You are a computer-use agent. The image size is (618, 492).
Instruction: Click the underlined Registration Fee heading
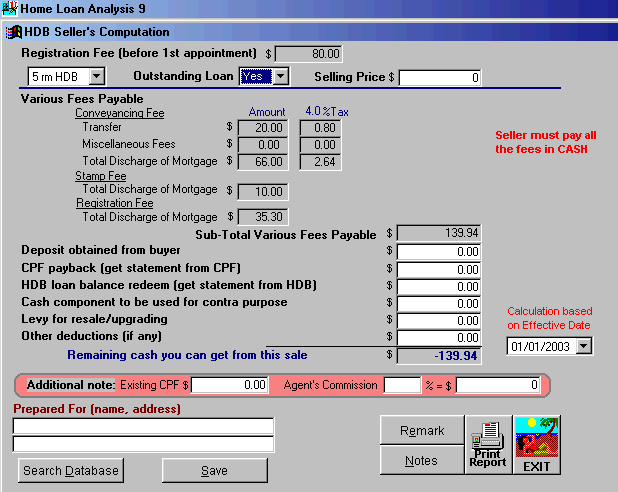tap(115, 203)
